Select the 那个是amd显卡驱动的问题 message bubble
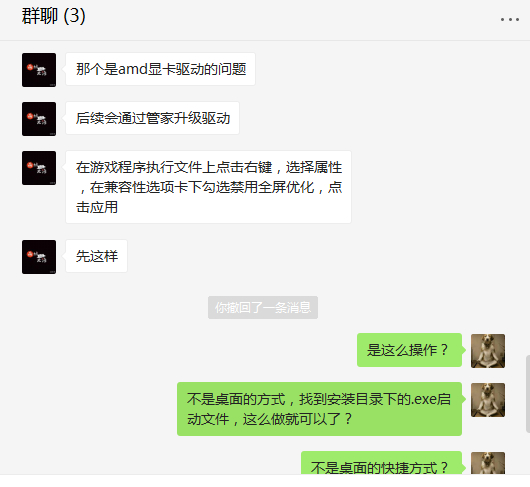Screen dimensions: 530x487 160,69
